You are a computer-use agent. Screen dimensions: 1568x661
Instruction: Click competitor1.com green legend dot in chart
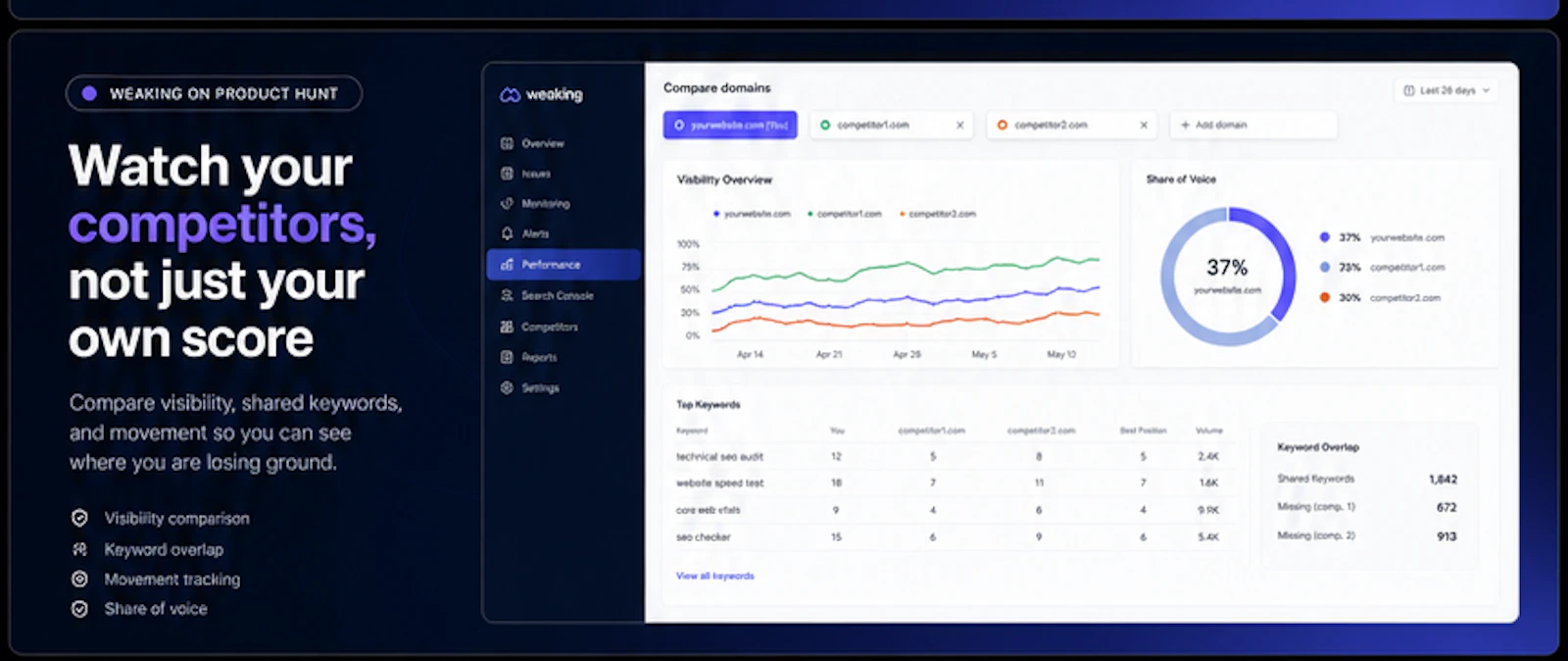tap(809, 214)
